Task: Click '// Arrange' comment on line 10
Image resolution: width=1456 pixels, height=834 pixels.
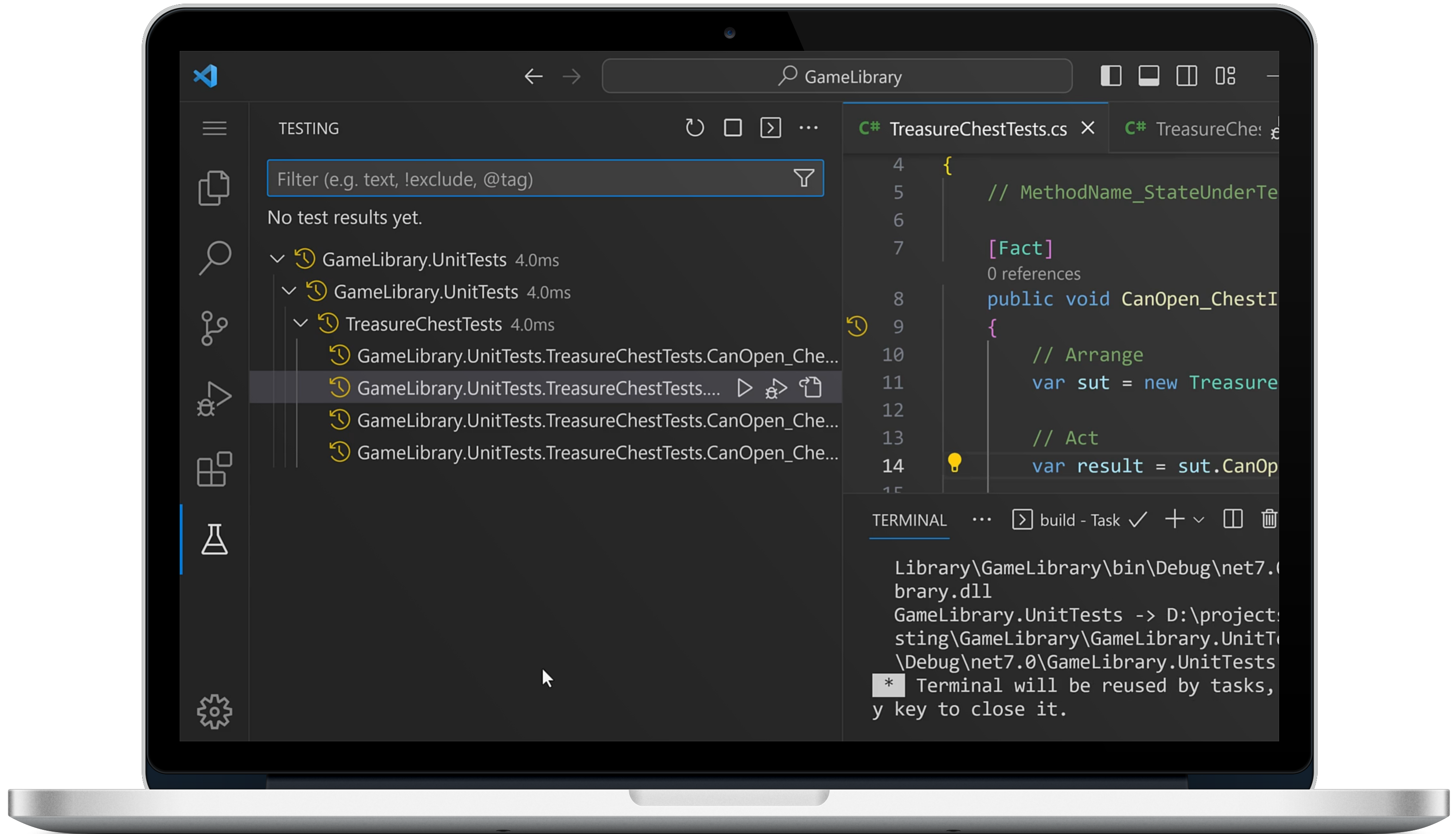Action: point(1088,355)
